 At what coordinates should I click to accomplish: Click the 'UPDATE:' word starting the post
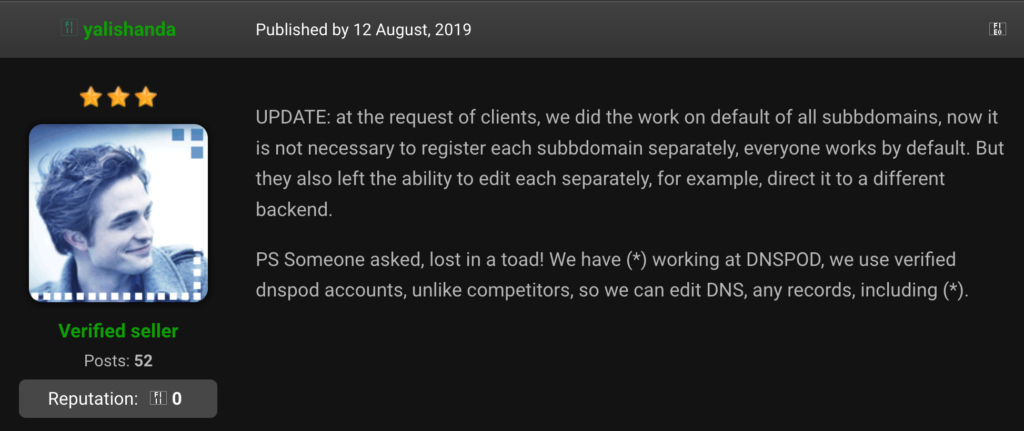(x=293, y=118)
